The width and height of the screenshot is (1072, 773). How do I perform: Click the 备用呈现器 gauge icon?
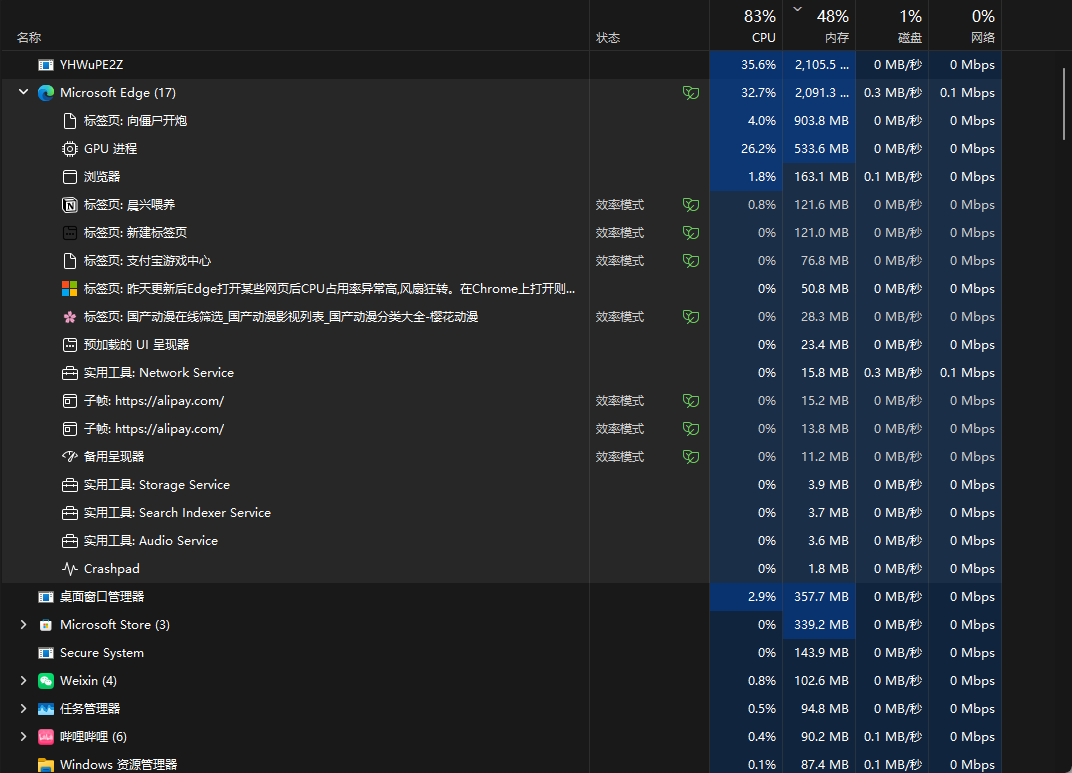[70, 457]
